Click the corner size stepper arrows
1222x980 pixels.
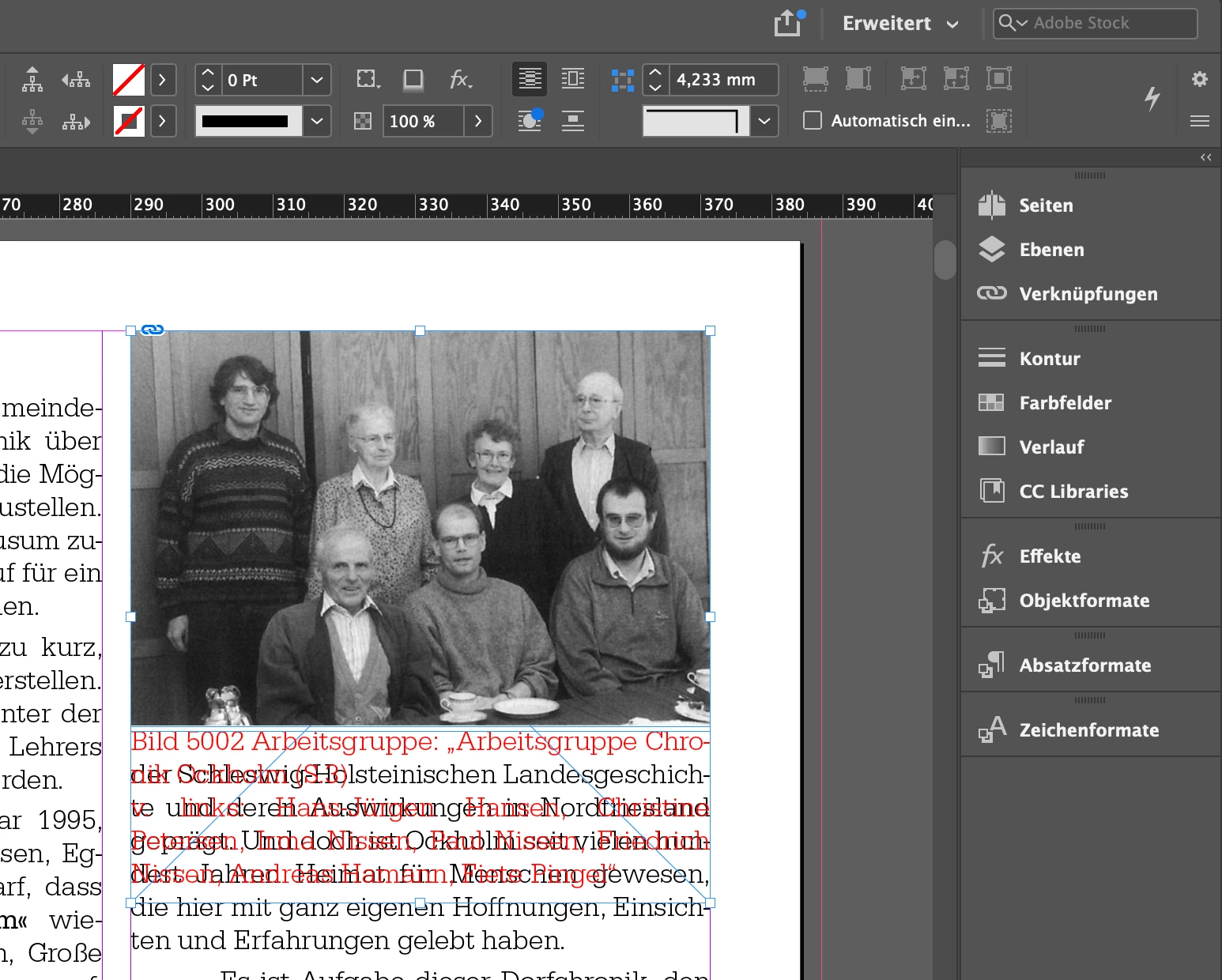pyautogui.click(x=655, y=80)
